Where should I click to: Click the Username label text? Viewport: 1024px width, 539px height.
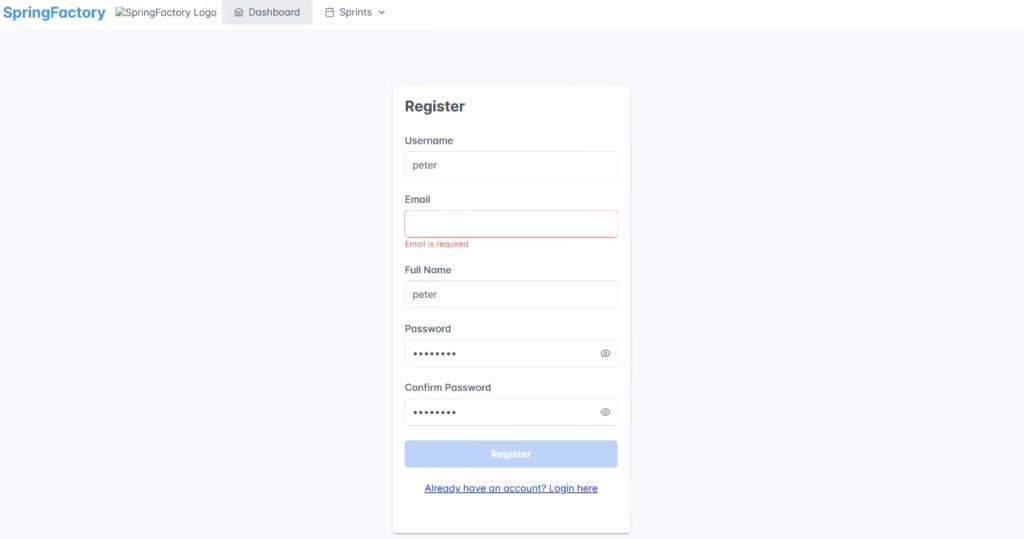click(x=428, y=140)
